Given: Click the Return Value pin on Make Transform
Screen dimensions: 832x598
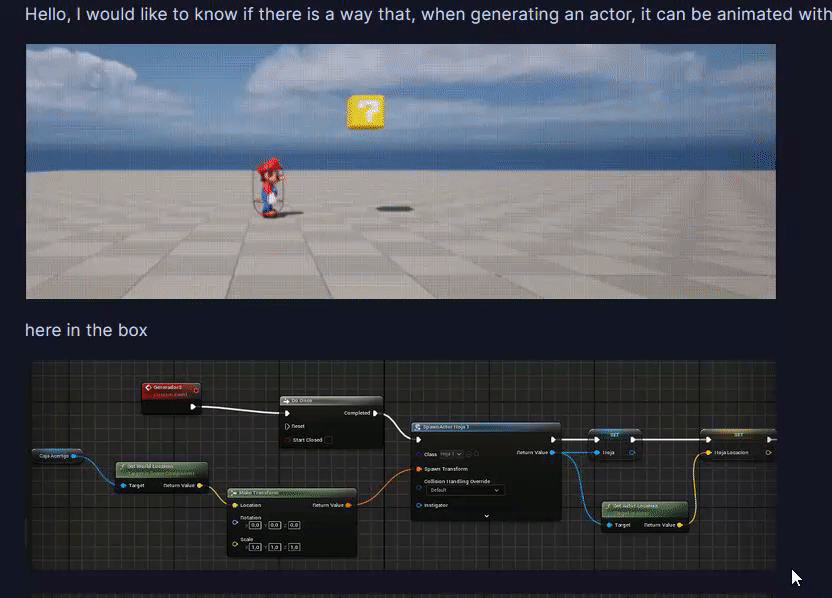Looking at the screenshot, I should point(348,505).
